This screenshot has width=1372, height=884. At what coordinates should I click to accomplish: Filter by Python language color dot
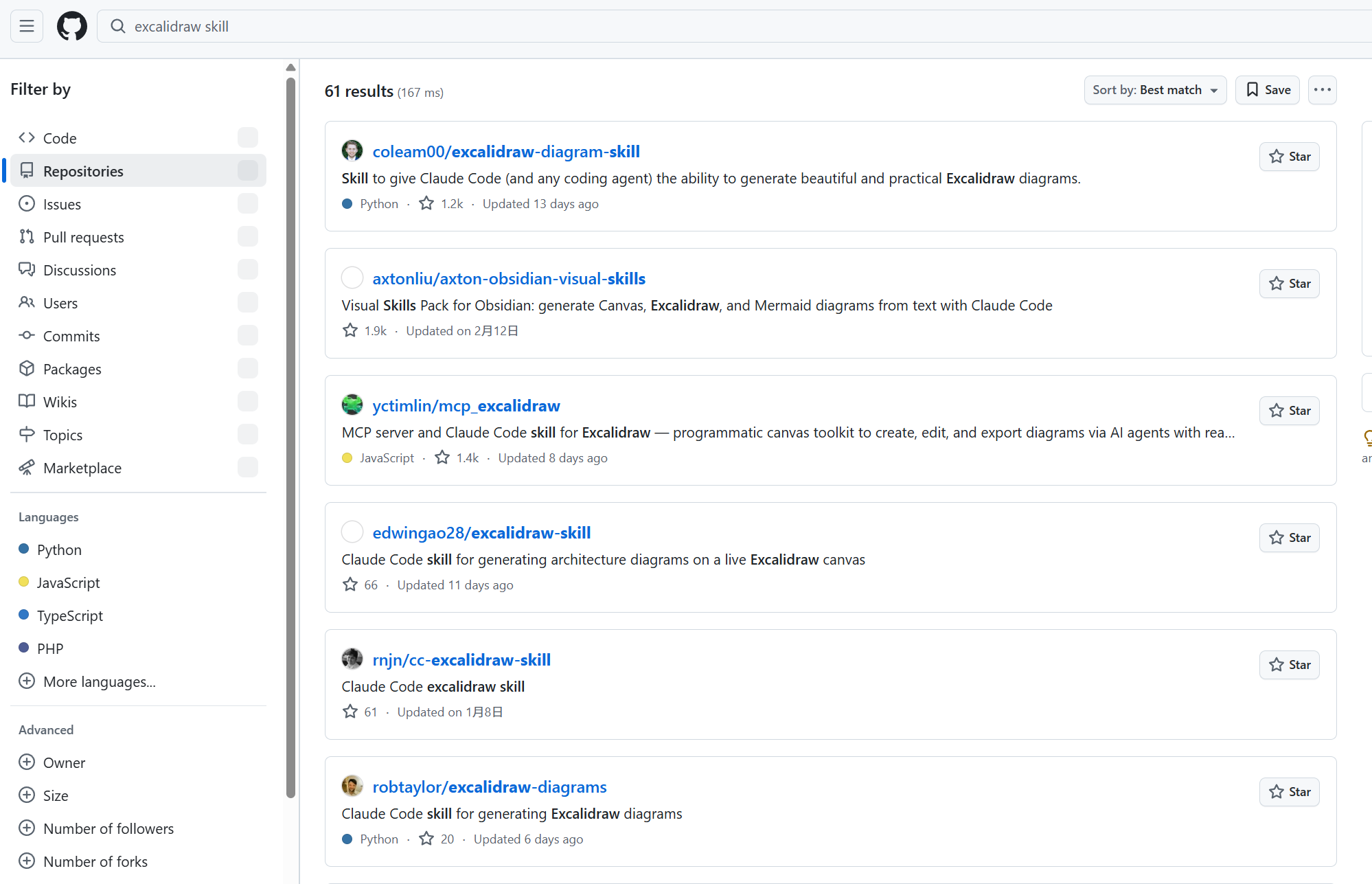24,549
